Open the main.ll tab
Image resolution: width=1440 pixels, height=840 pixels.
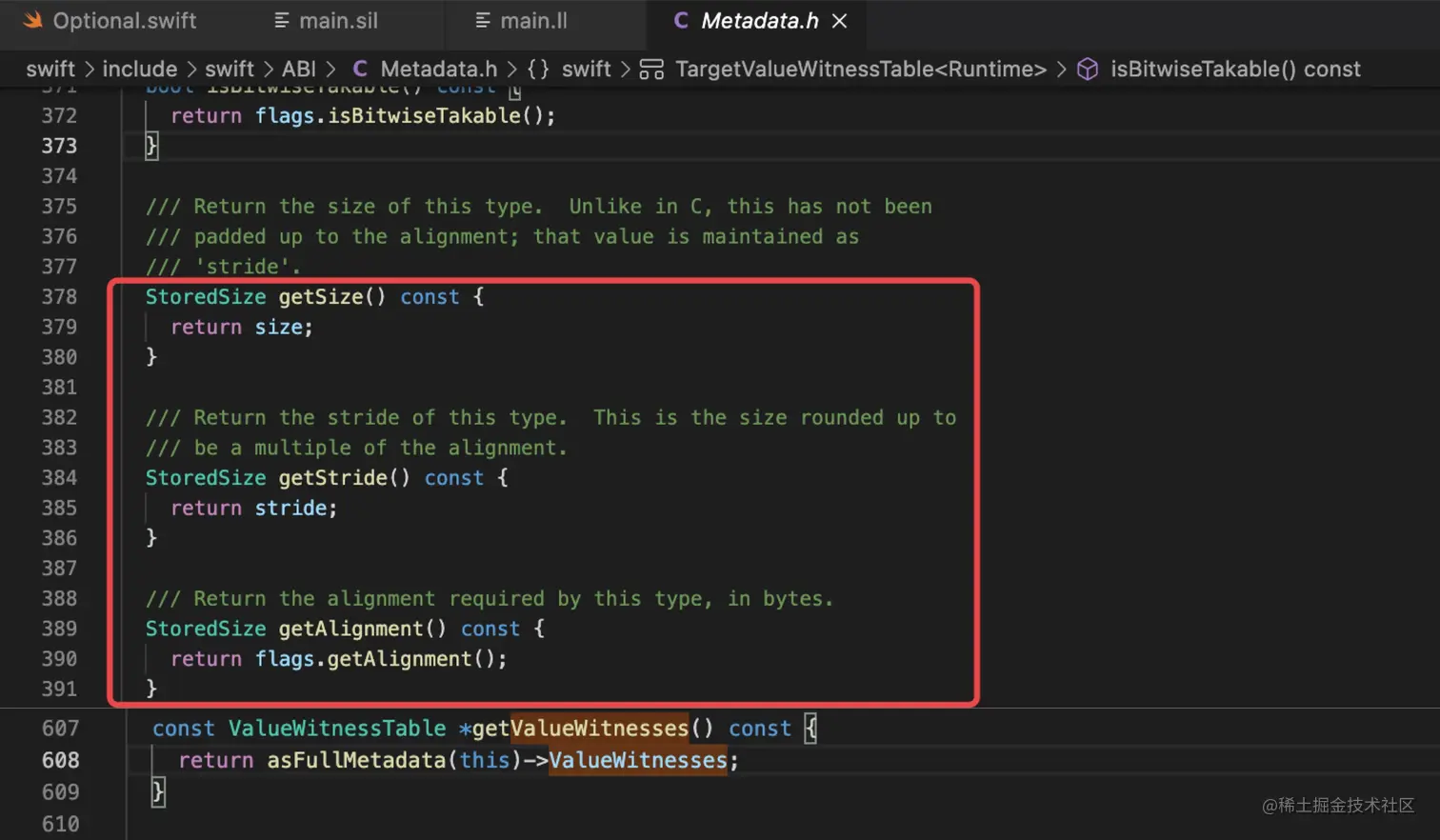click(533, 21)
